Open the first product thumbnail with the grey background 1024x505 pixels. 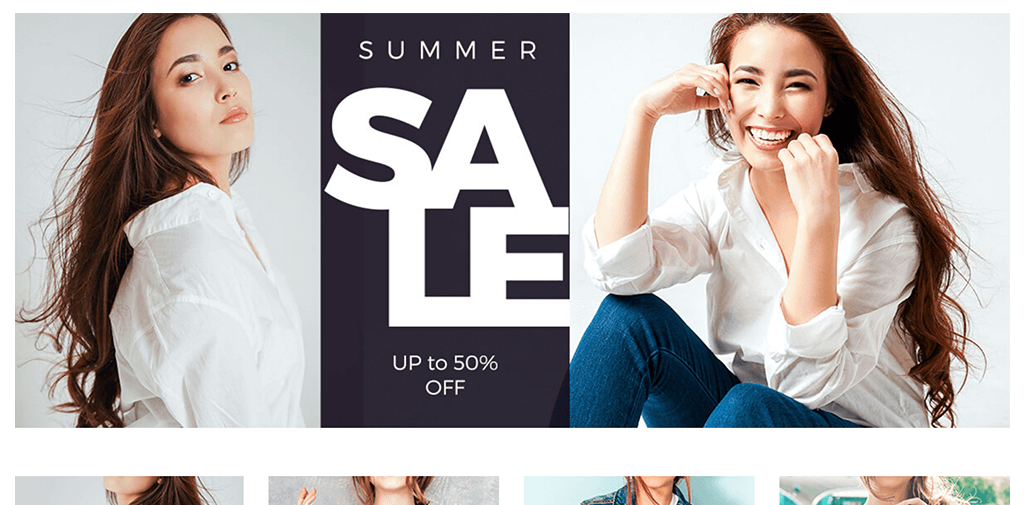click(x=129, y=490)
